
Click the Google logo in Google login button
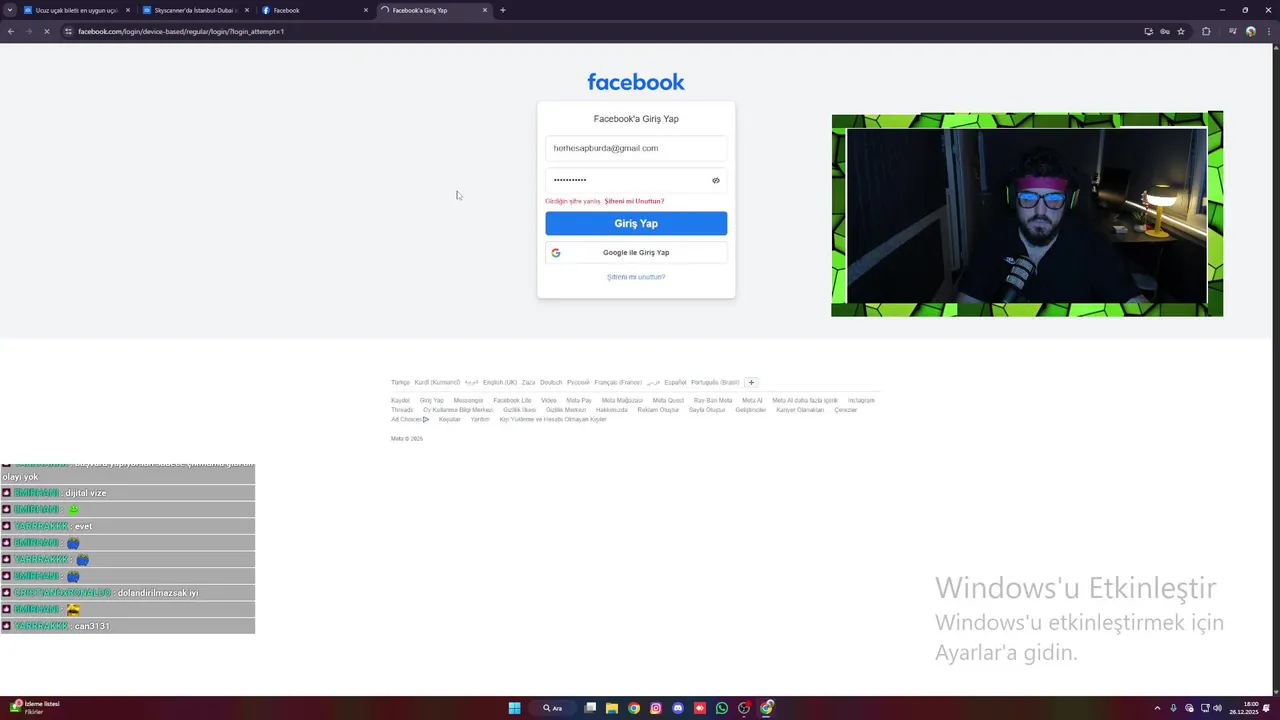pos(556,253)
